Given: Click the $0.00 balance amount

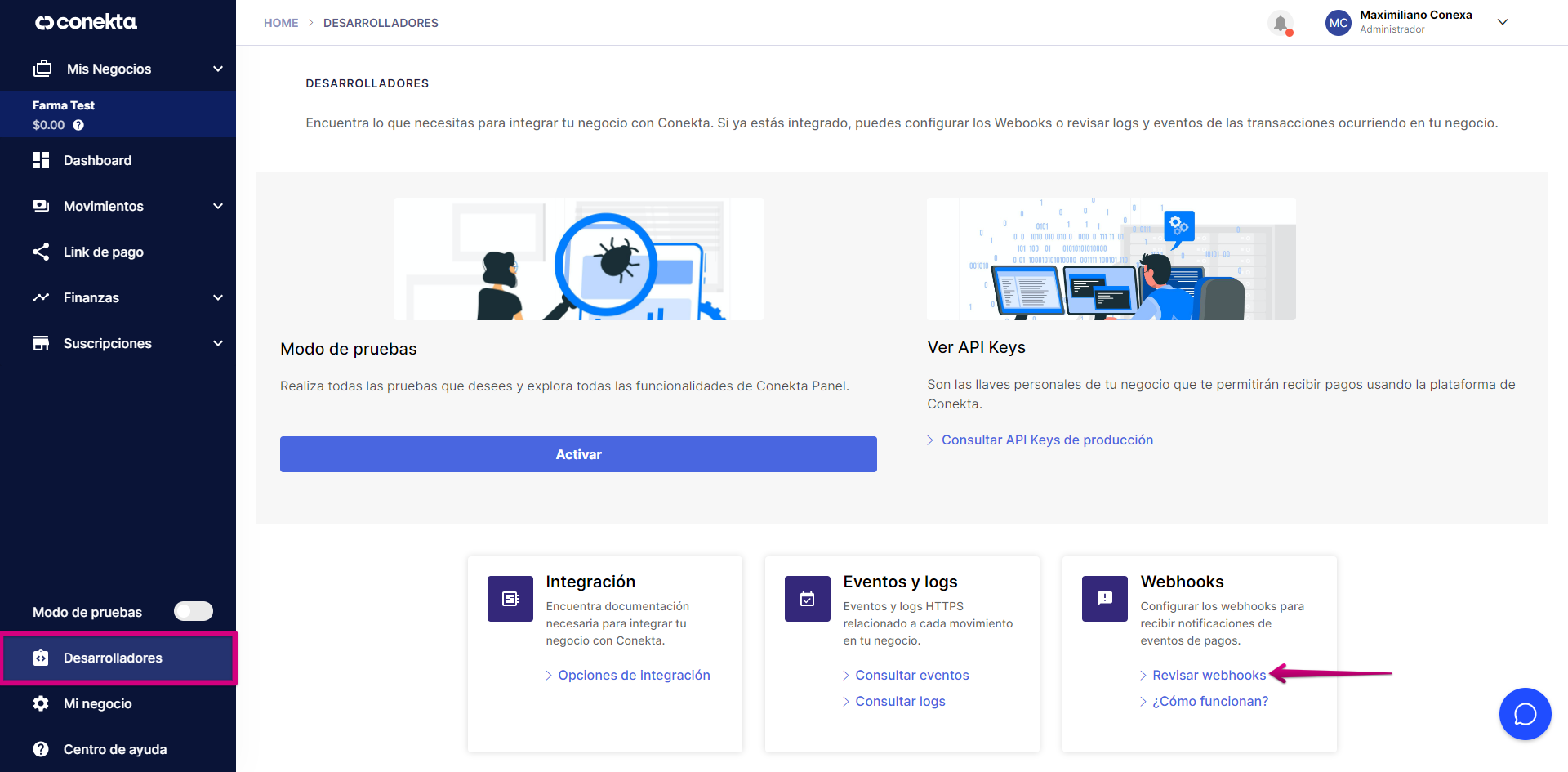Looking at the screenshot, I should click(48, 125).
